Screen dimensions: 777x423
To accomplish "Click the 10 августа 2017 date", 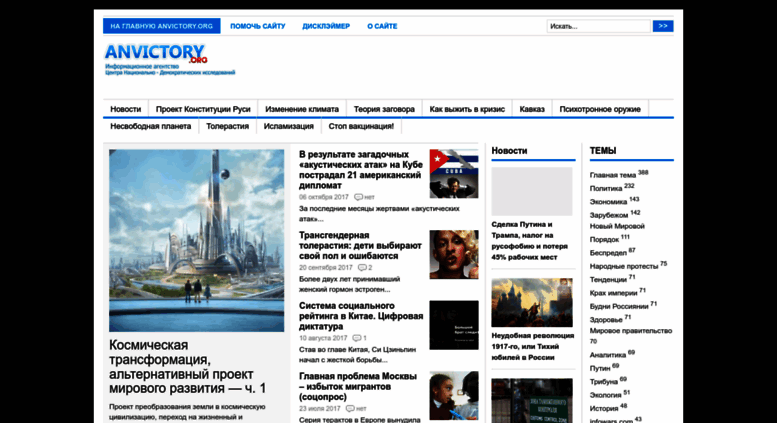I will [323, 338].
